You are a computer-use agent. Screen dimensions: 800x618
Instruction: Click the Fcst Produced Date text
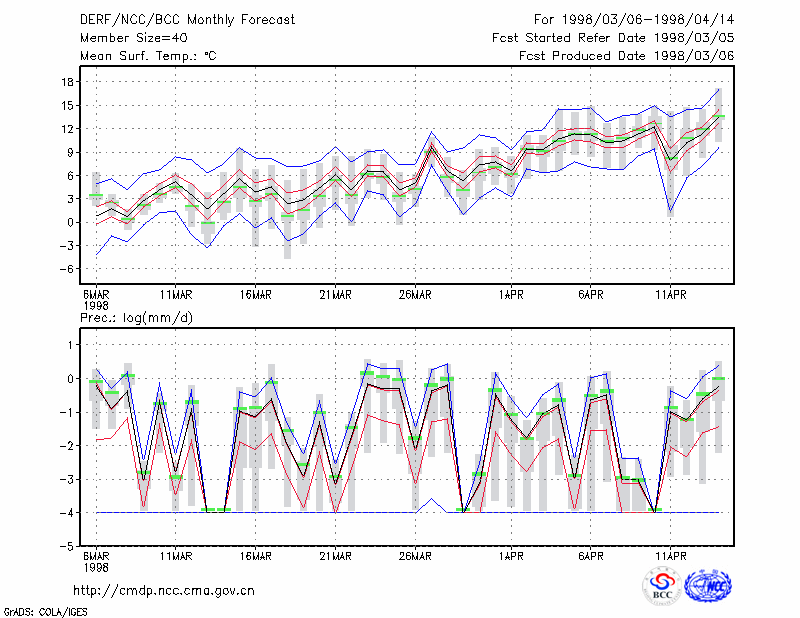point(627,56)
